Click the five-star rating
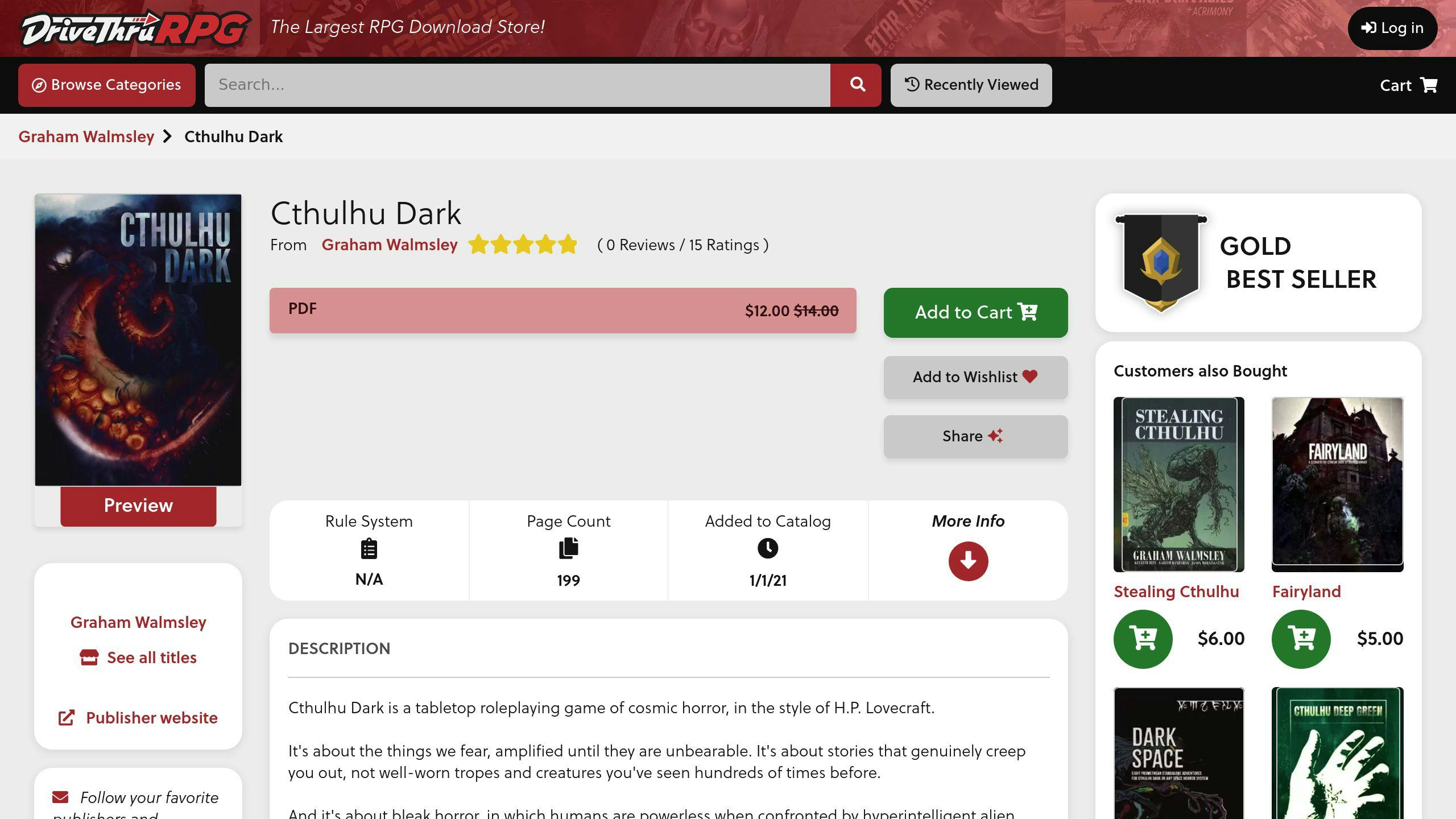 [523, 245]
